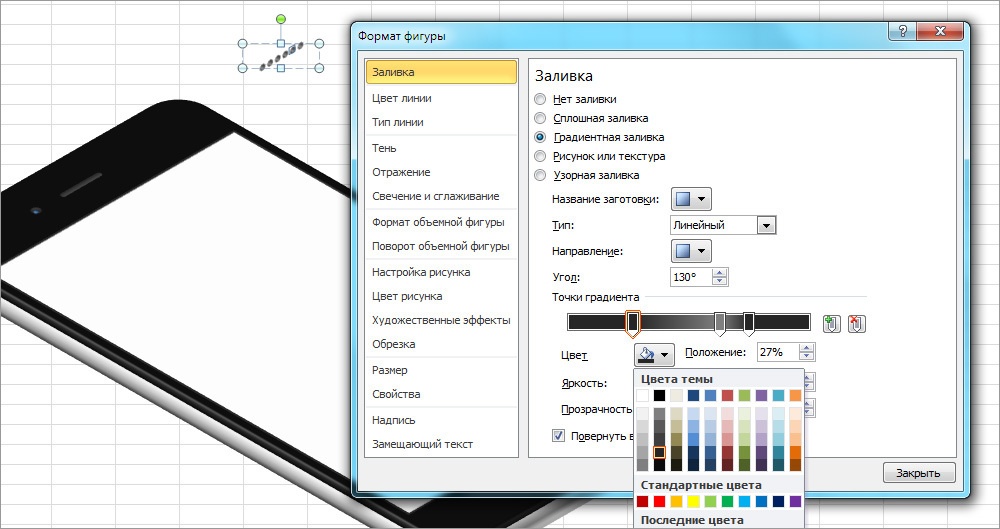Pick dark blue in the theme colors top row
Image resolution: width=1000 pixels, height=529 pixels.
693,395
